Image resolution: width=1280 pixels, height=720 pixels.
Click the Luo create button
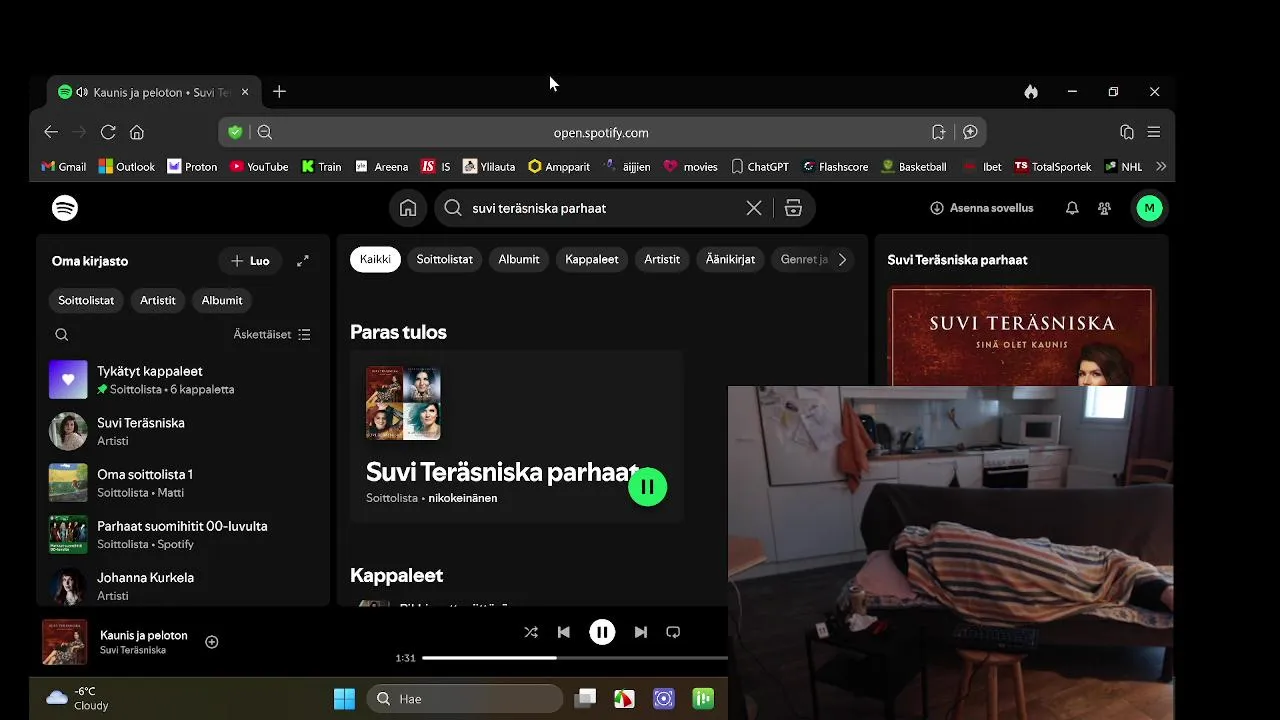[250, 261]
